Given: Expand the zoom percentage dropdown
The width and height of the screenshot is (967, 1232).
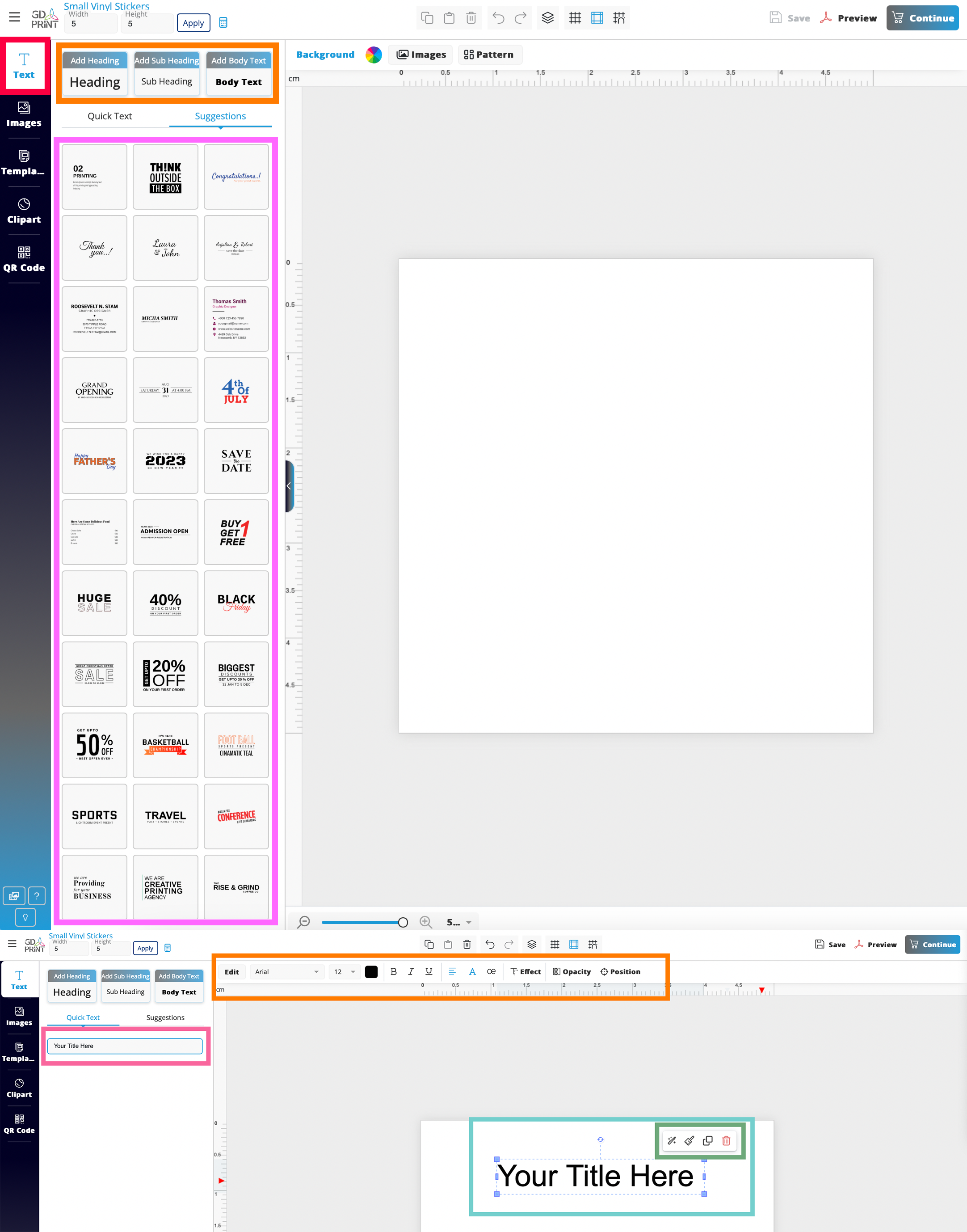Looking at the screenshot, I should tap(468, 922).
